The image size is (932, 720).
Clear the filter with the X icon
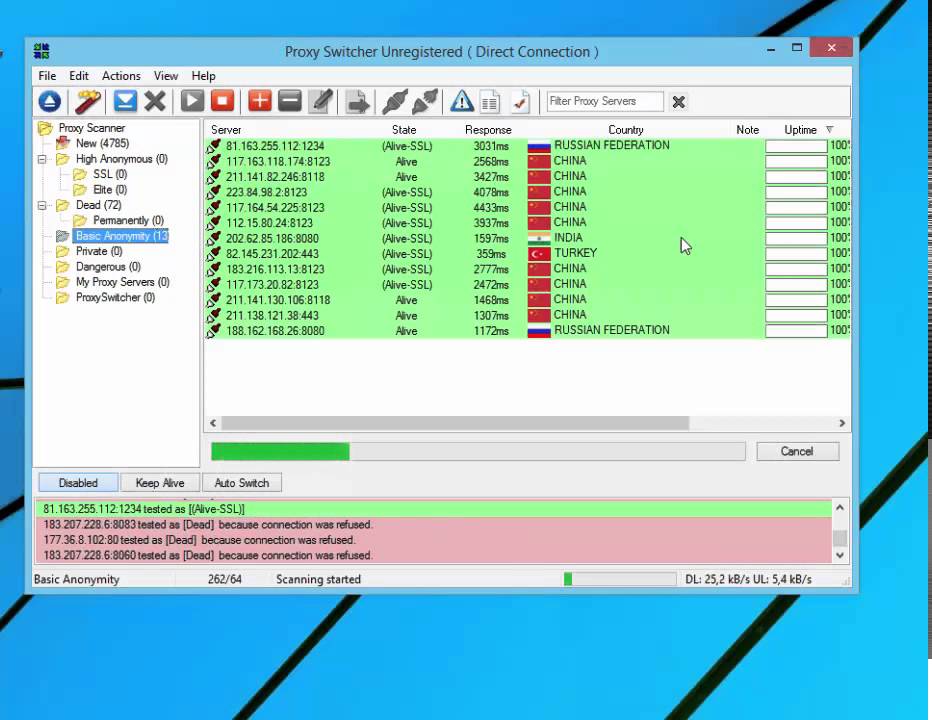pyautogui.click(x=678, y=102)
